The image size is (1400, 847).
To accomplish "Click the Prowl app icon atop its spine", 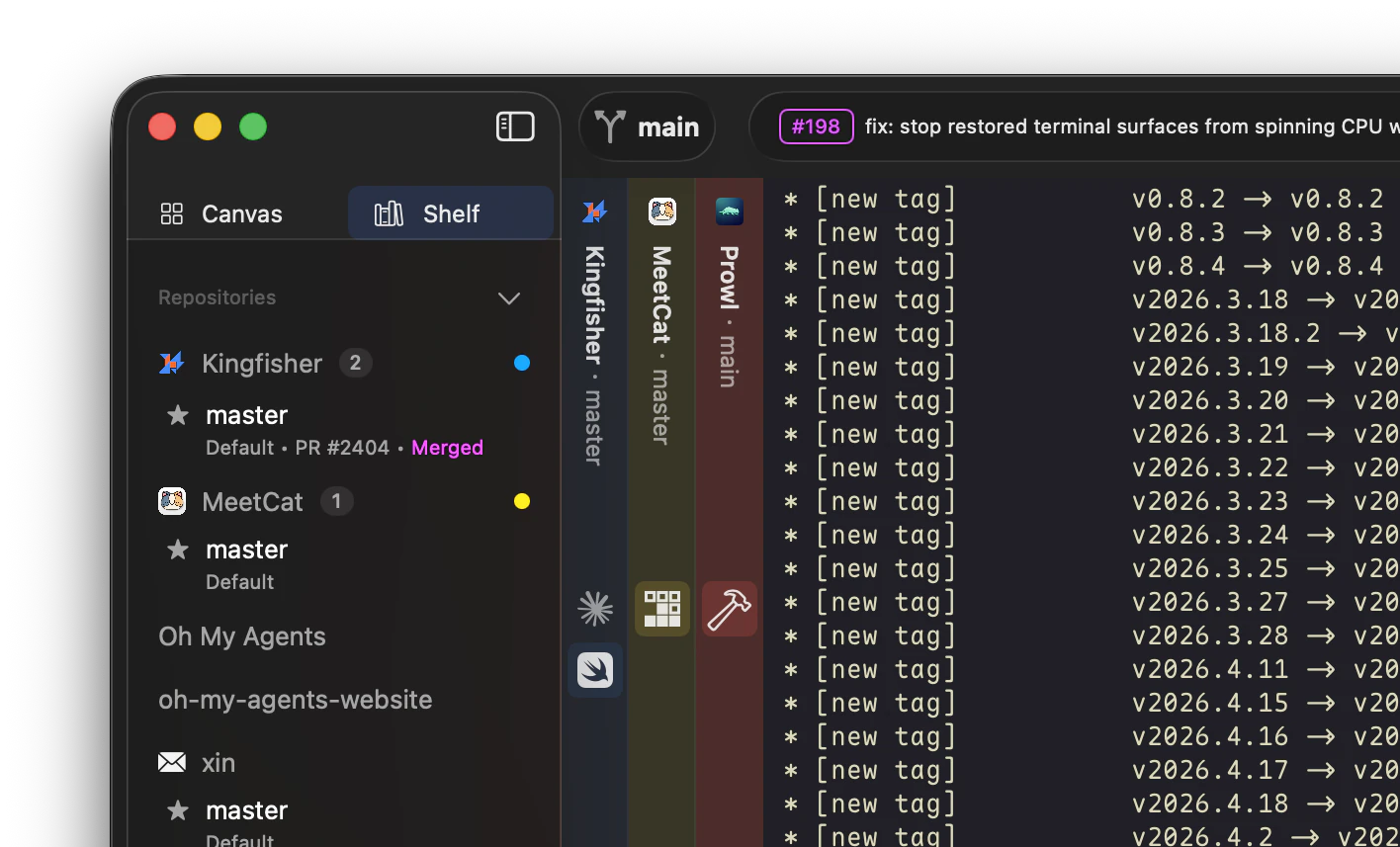I will tap(730, 212).
